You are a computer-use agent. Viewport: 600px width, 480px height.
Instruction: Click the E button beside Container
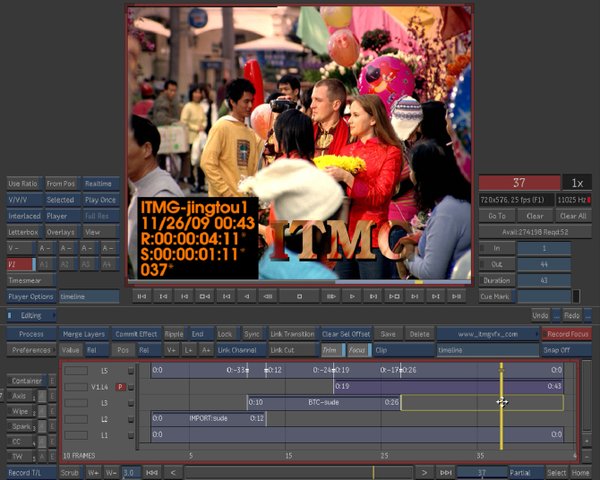click(52, 381)
